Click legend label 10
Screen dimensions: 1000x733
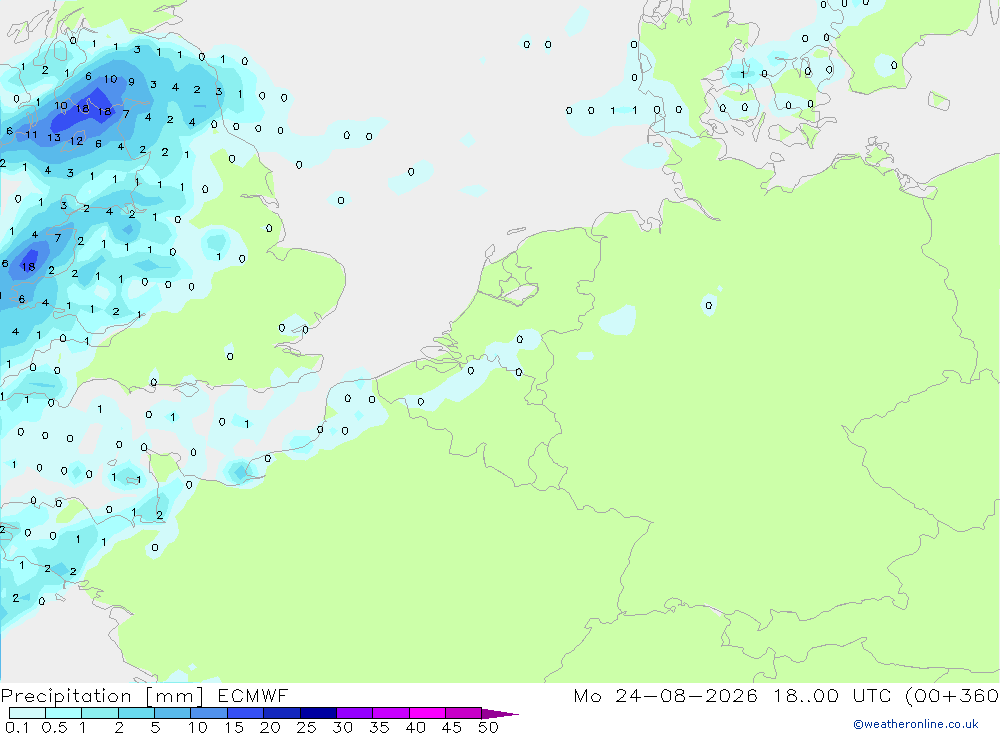(x=197, y=727)
